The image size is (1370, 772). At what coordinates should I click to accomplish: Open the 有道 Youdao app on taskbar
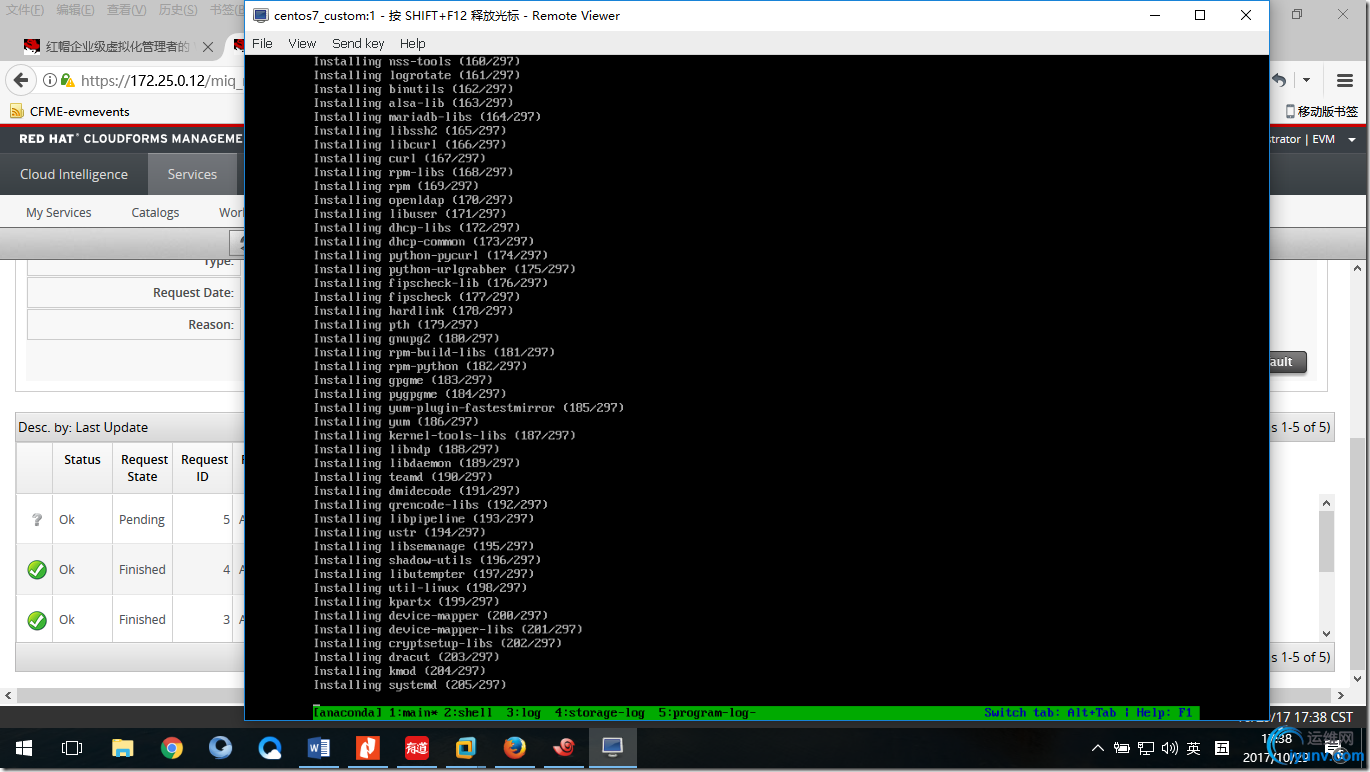[x=417, y=748]
